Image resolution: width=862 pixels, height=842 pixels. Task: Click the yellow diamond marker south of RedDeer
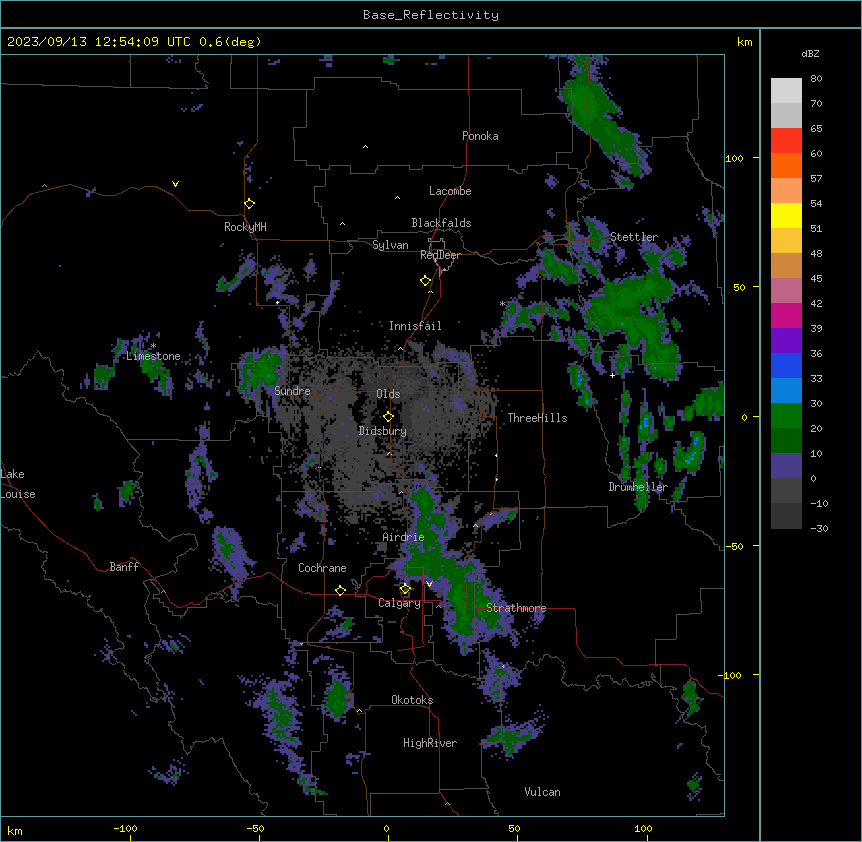426,281
